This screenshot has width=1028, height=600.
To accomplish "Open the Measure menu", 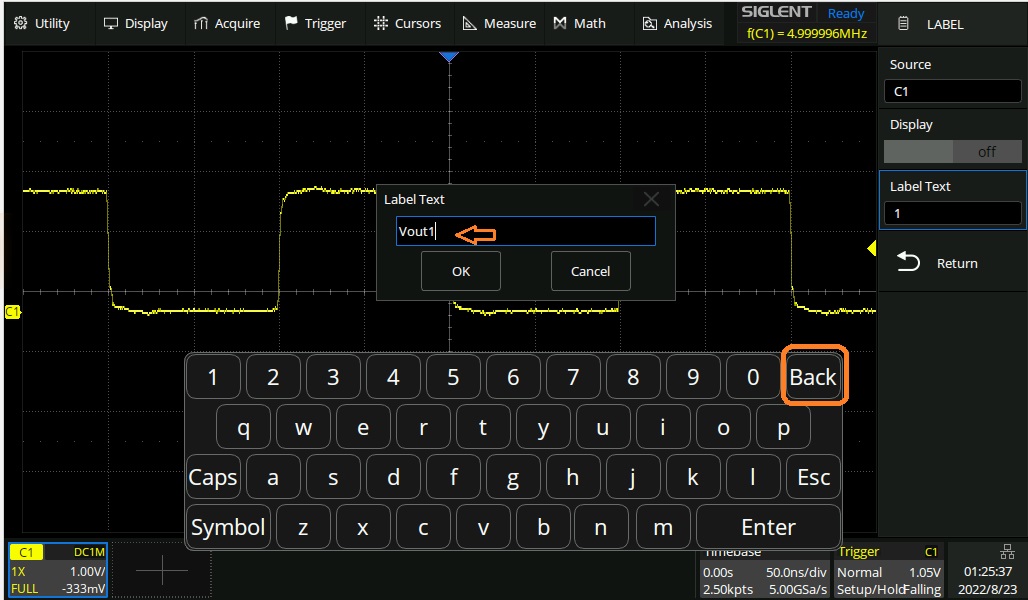I will coord(499,23).
